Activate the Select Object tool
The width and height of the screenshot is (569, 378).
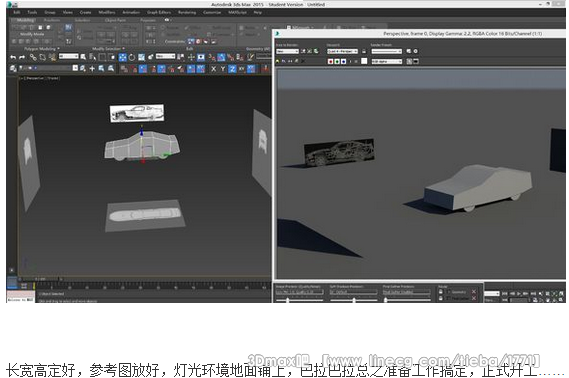[83, 57]
